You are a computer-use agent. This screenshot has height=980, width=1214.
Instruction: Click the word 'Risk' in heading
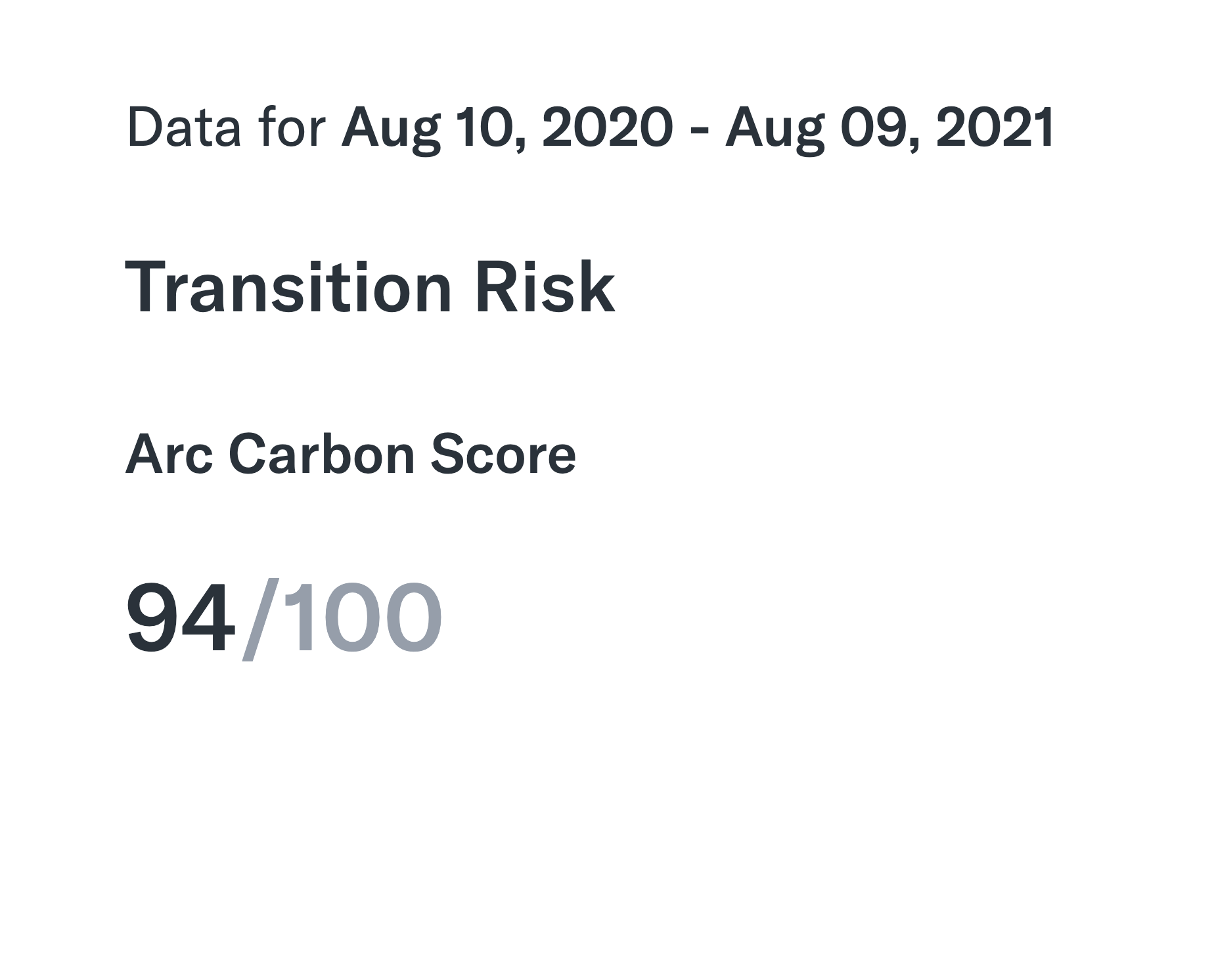[545, 288]
